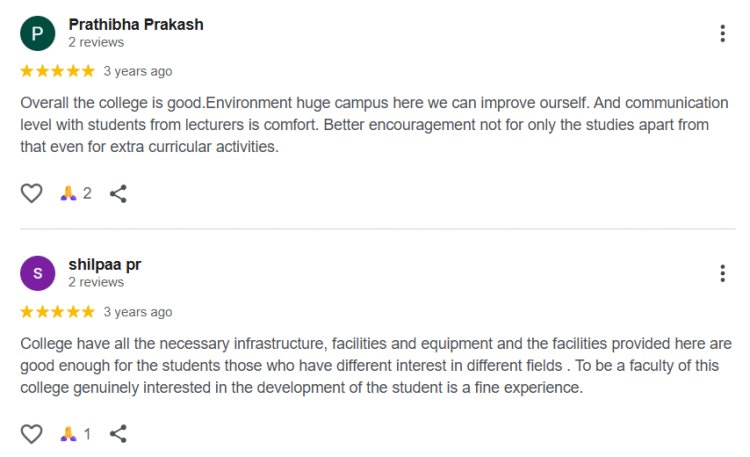Click "2 reviews" under Prathibha Prakash
Screen dimensions: 750x457
point(96,43)
